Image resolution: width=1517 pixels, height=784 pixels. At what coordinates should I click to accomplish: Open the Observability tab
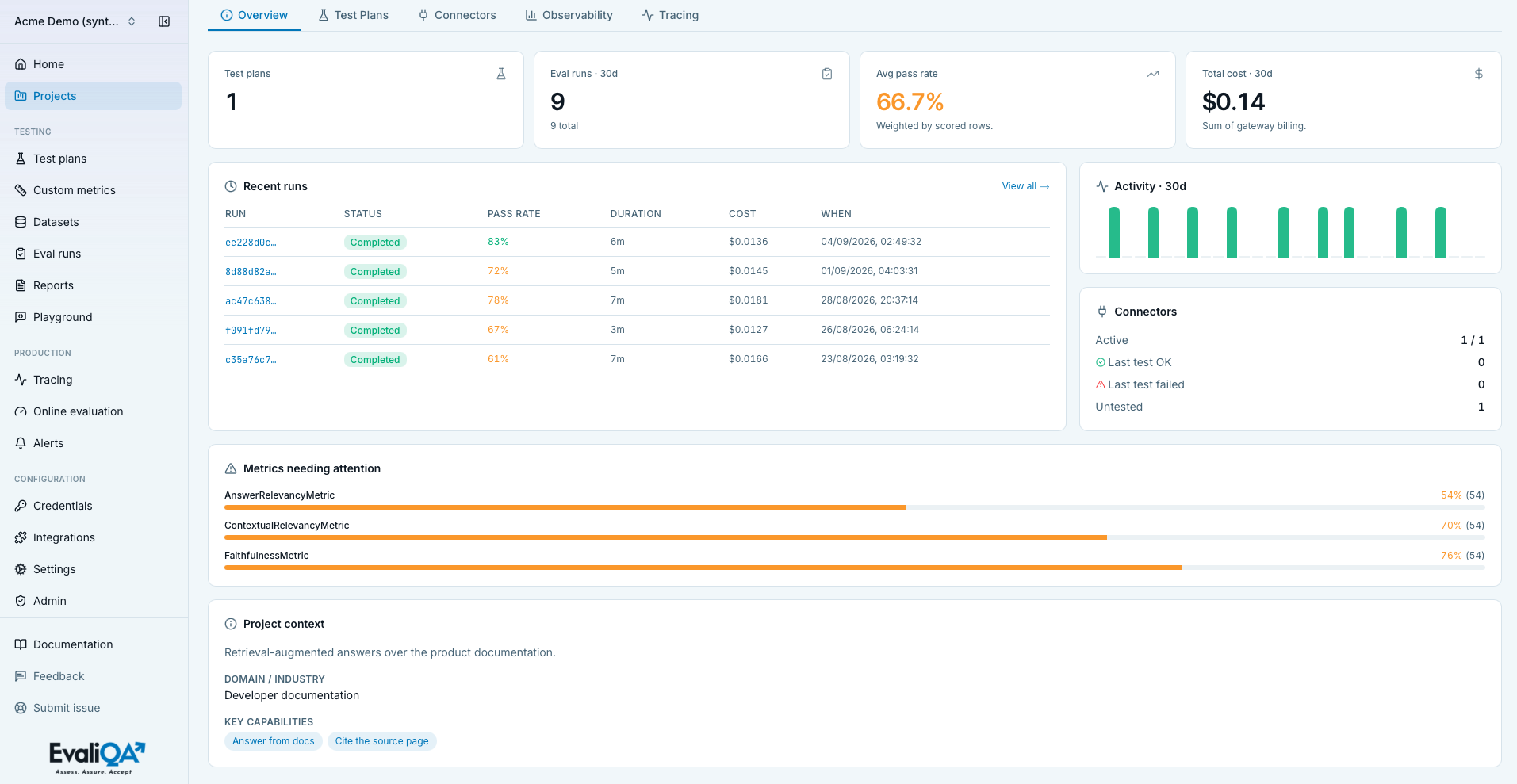[569, 15]
